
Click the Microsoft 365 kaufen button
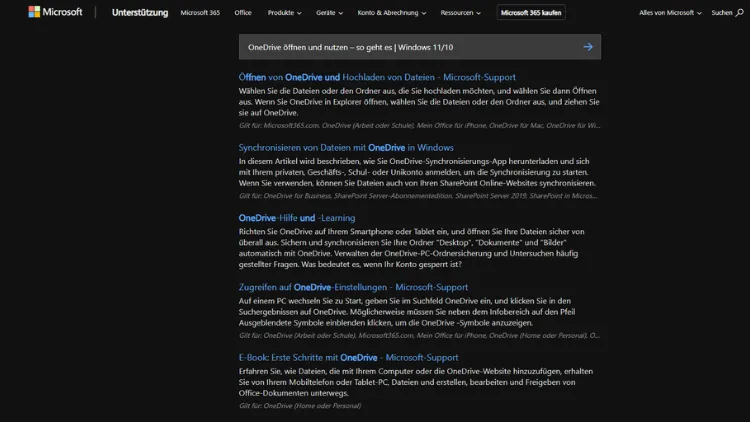(531, 12)
